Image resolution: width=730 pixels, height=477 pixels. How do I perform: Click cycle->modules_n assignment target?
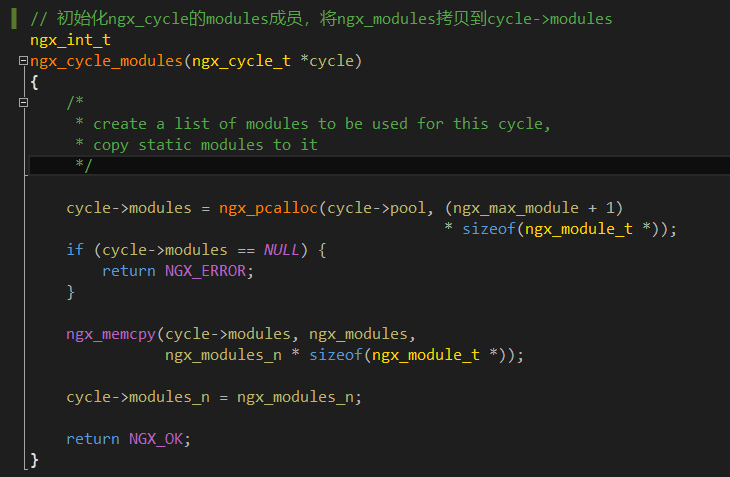(138, 397)
